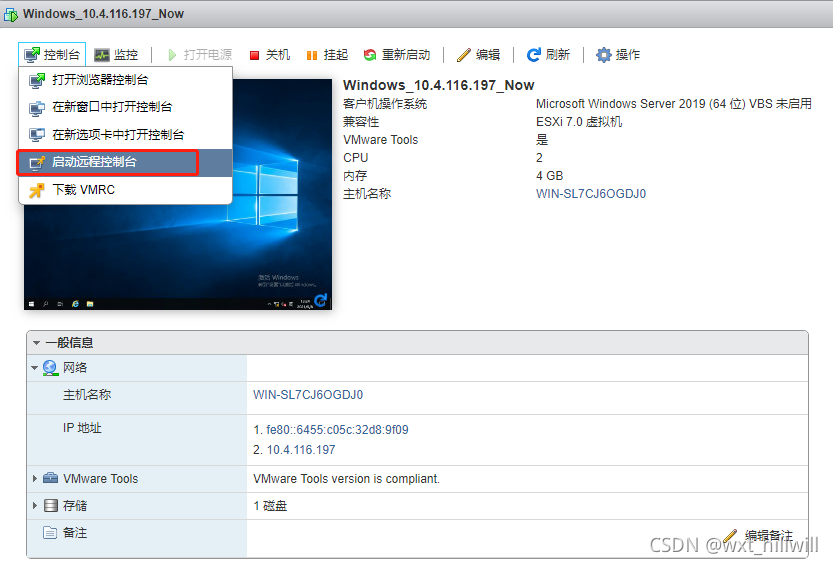Click the new-tab console menu icon

click(37, 135)
